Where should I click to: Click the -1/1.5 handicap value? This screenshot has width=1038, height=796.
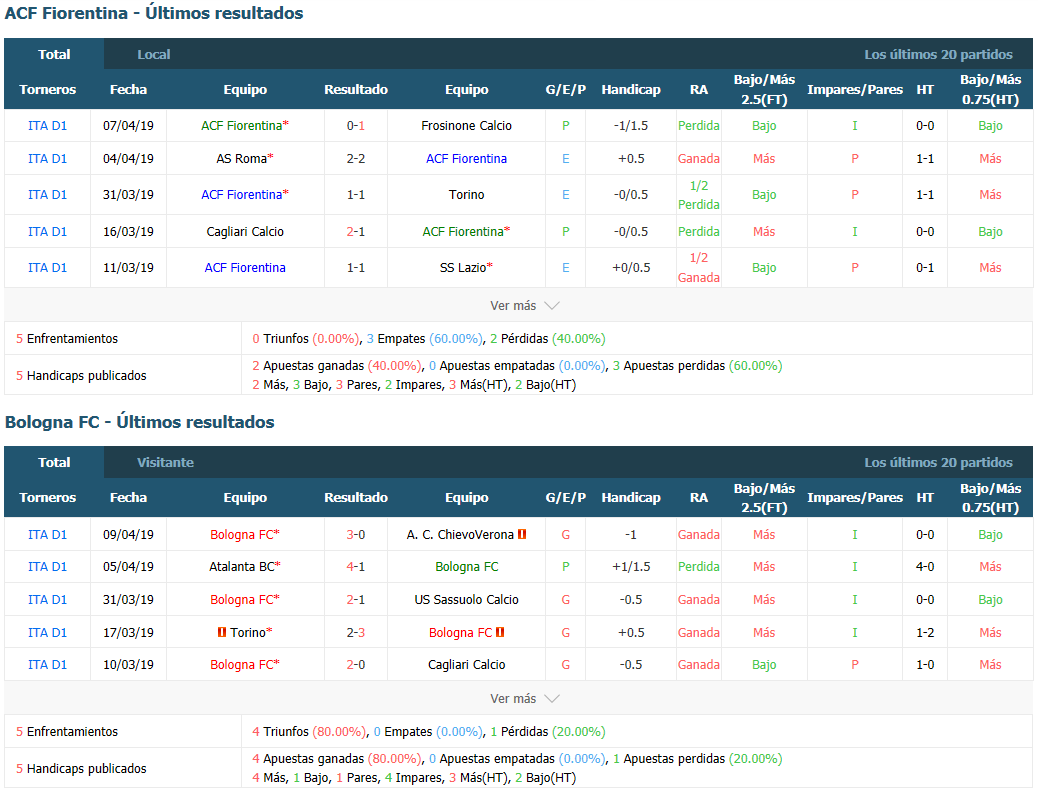point(631,125)
